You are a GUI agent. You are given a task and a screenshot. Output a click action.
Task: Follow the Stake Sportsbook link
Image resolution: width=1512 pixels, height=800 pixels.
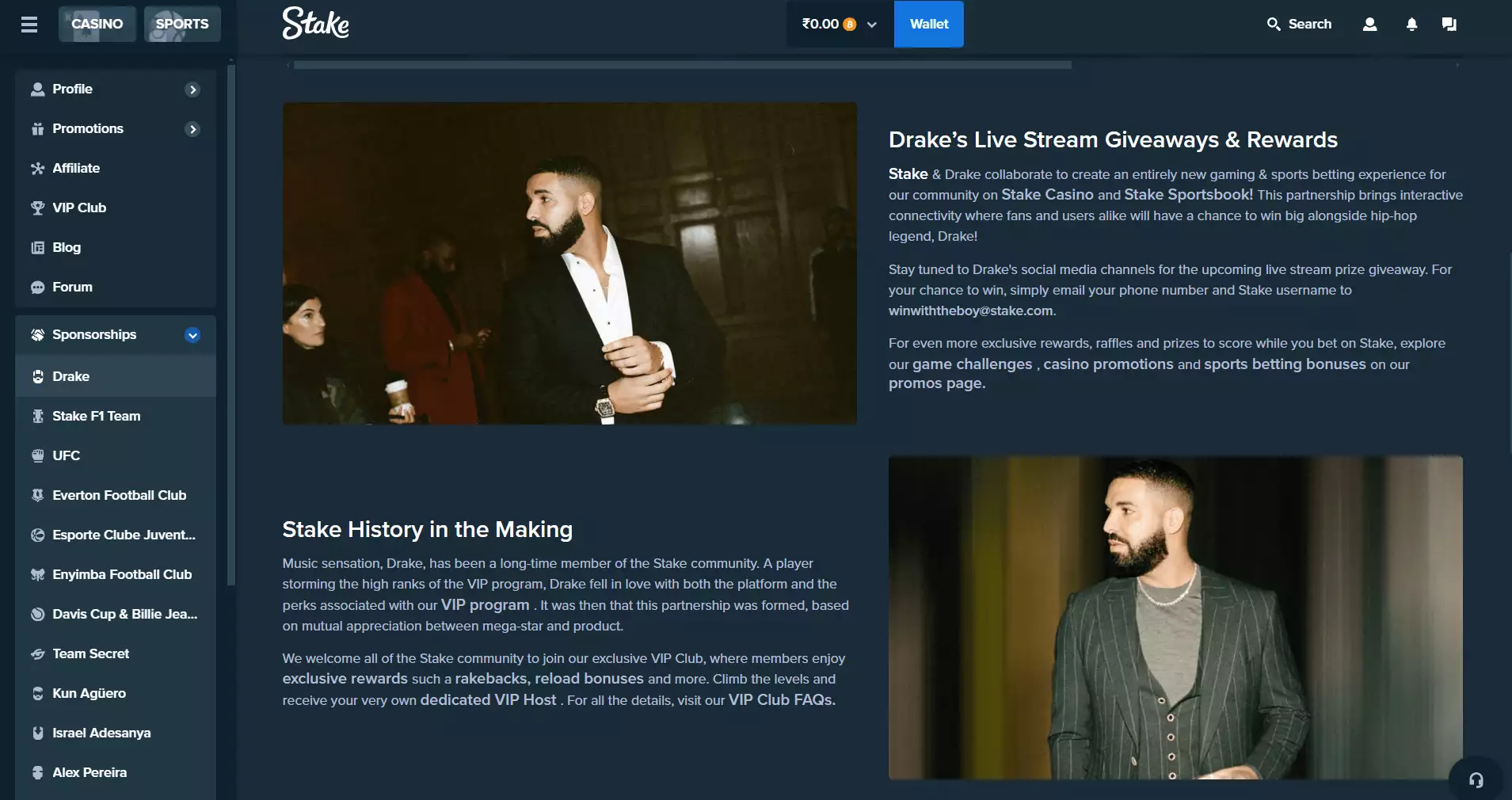click(1188, 195)
